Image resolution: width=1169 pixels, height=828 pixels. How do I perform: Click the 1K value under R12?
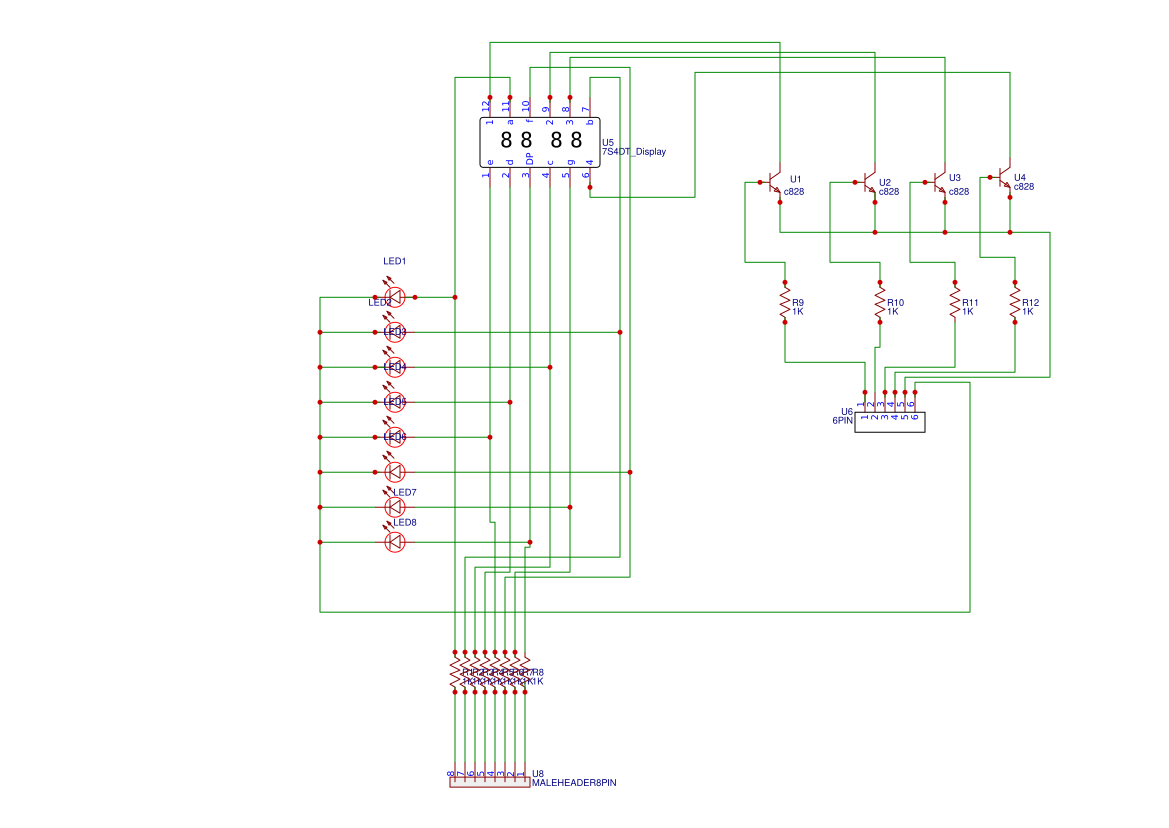point(1027,312)
